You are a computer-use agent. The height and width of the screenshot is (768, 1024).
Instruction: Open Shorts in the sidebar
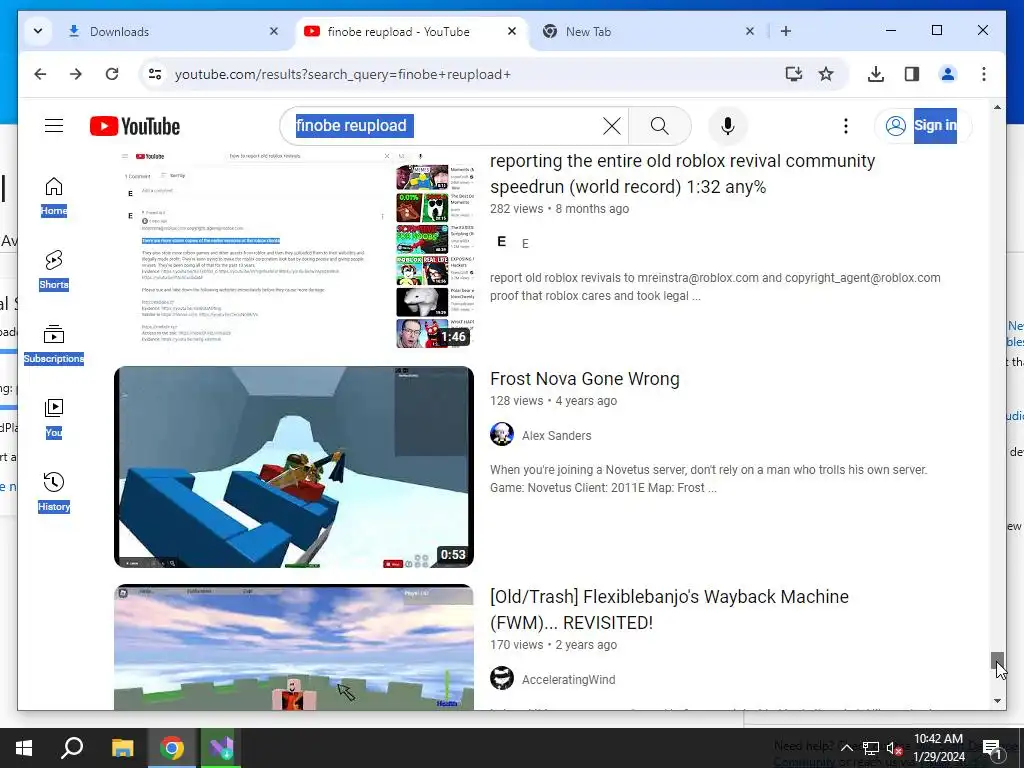click(x=54, y=270)
